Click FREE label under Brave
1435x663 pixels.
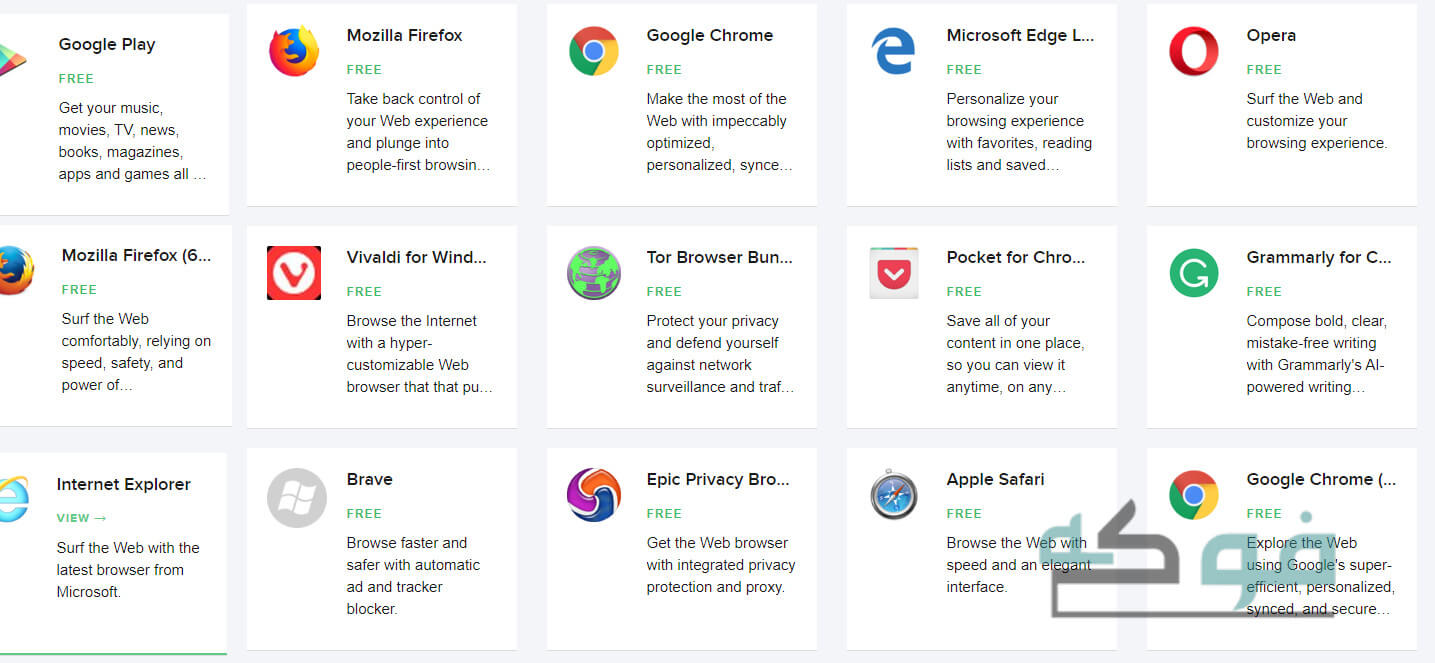[x=364, y=513]
